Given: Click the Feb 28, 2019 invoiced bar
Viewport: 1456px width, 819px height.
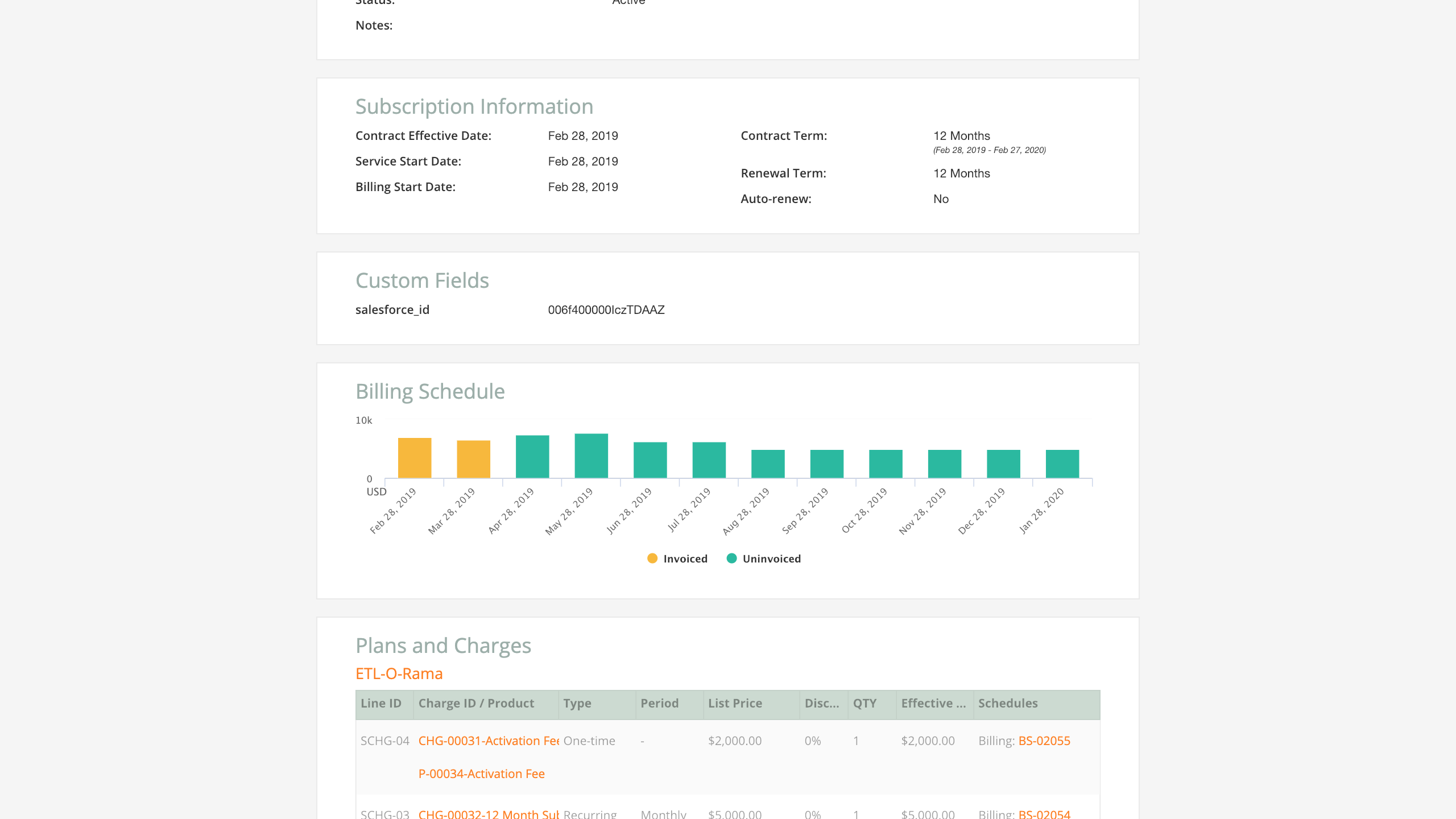Looking at the screenshot, I should [x=414, y=458].
